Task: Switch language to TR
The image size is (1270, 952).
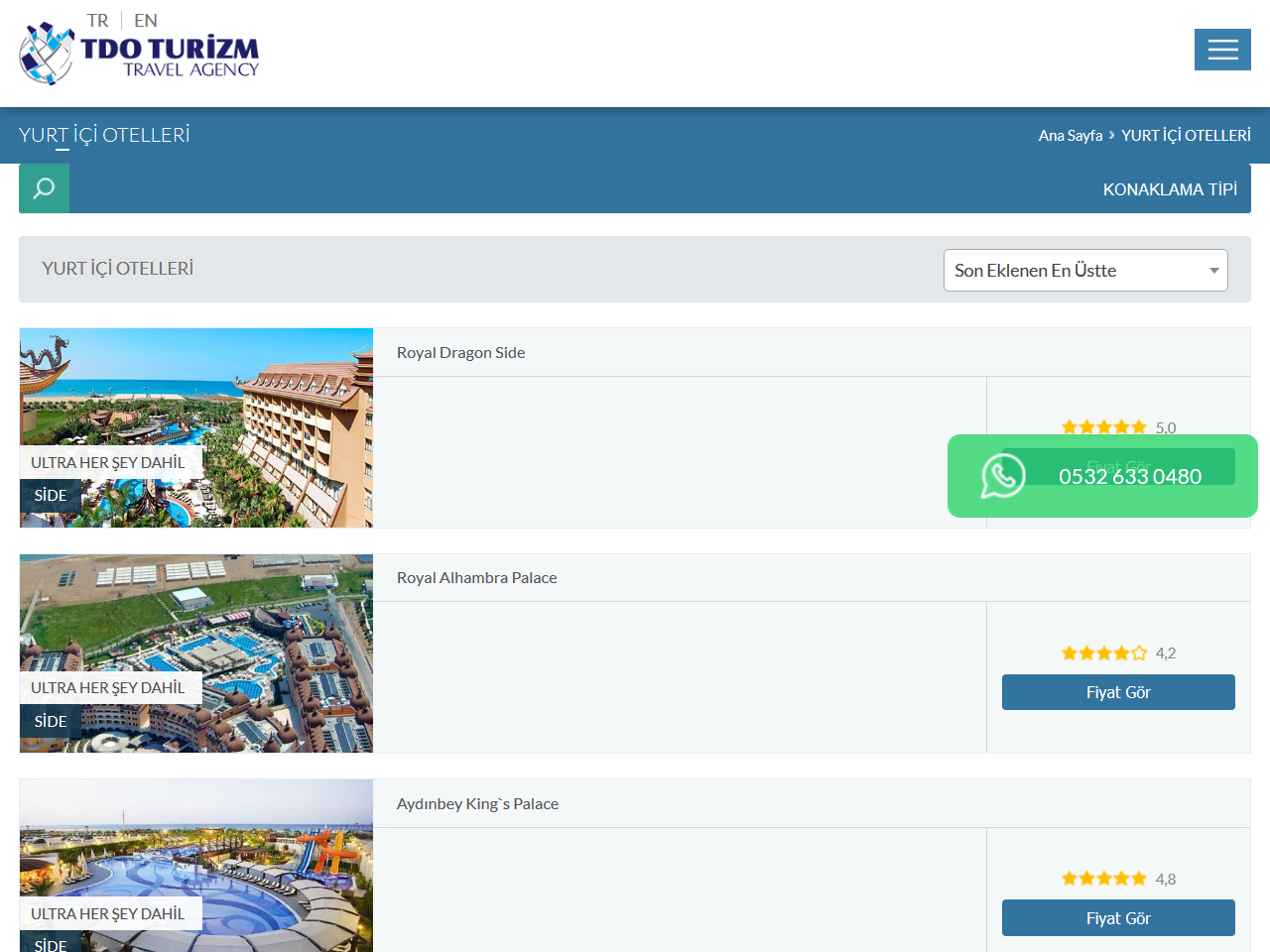Action: tap(97, 20)
